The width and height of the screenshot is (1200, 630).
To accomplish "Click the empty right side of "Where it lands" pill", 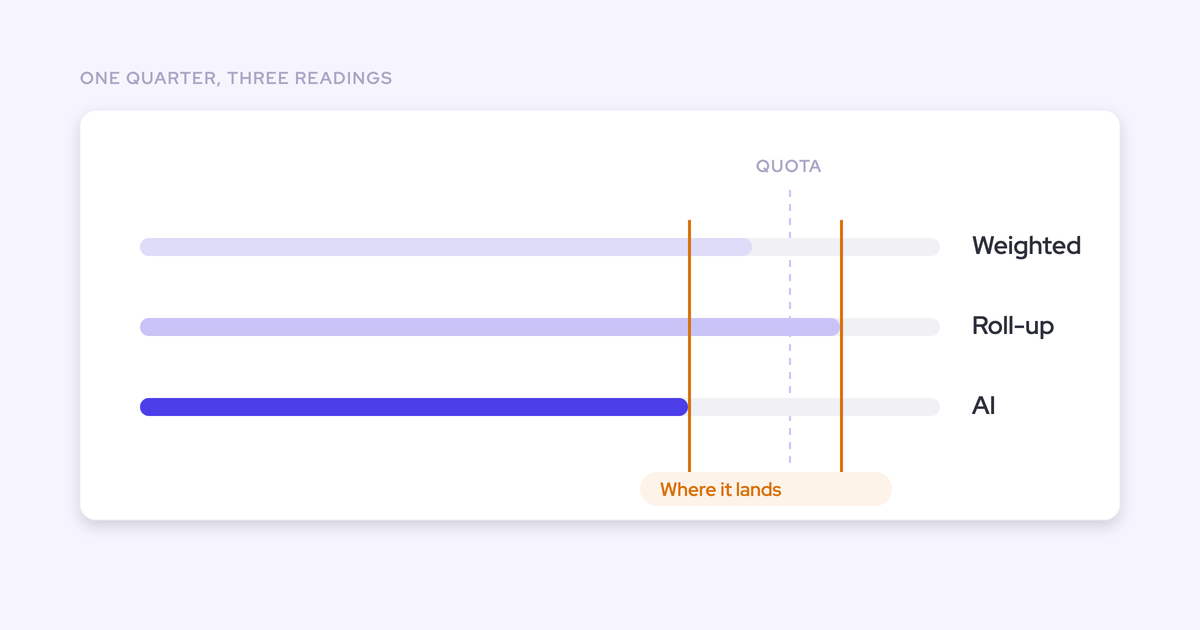I will pos(838,489).
